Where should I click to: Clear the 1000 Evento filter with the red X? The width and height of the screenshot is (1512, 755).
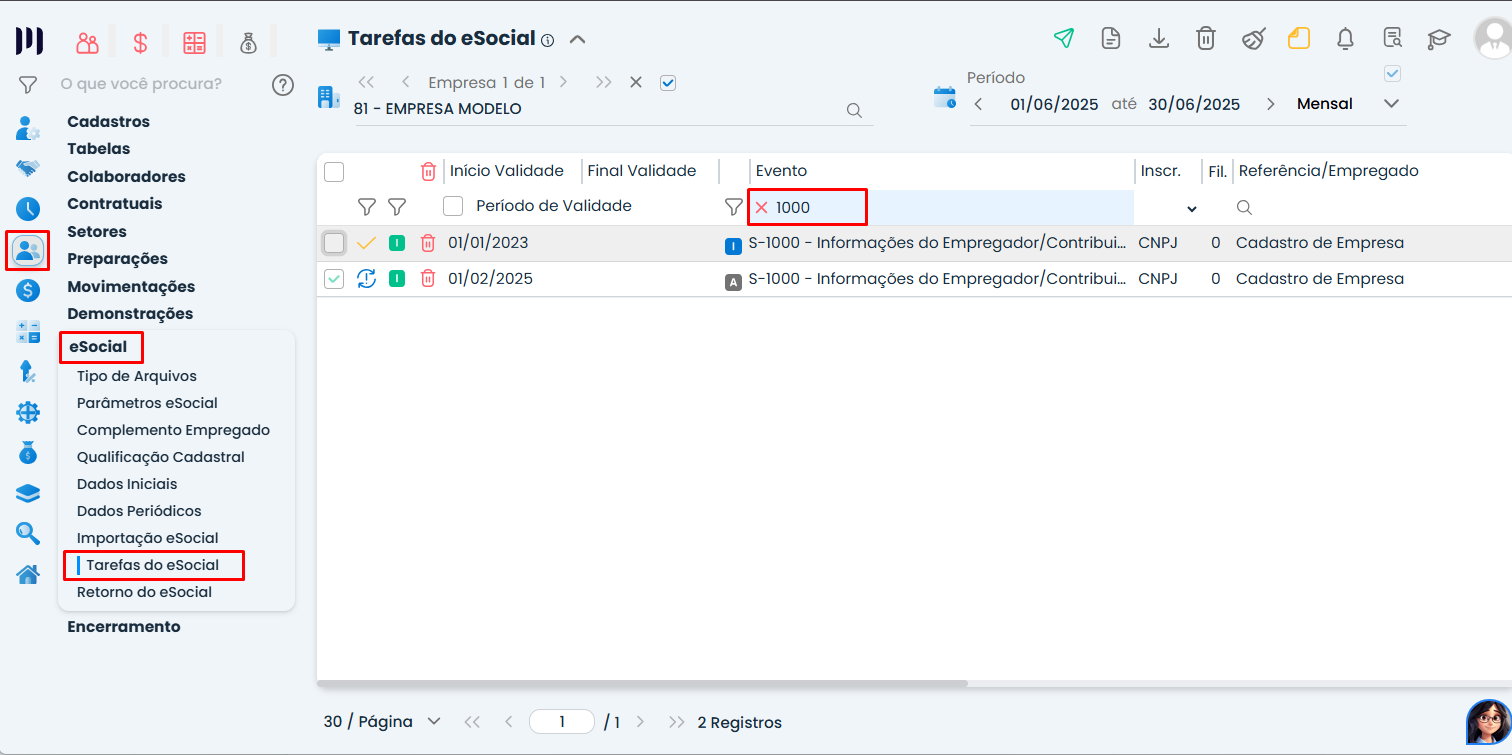pos(761,207)
